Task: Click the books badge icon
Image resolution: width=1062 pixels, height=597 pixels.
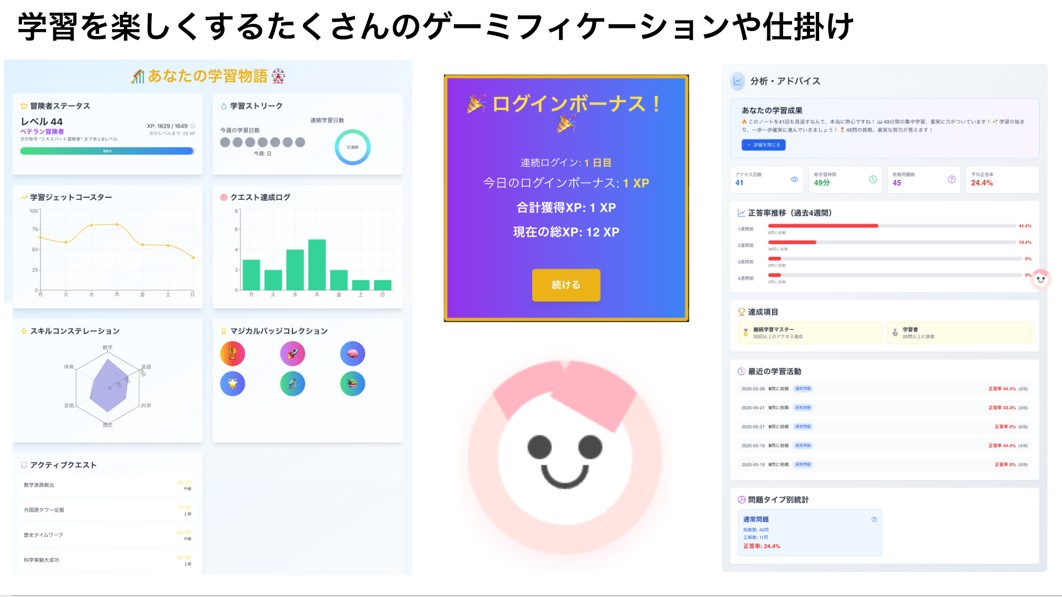Action: click(352, 384)
